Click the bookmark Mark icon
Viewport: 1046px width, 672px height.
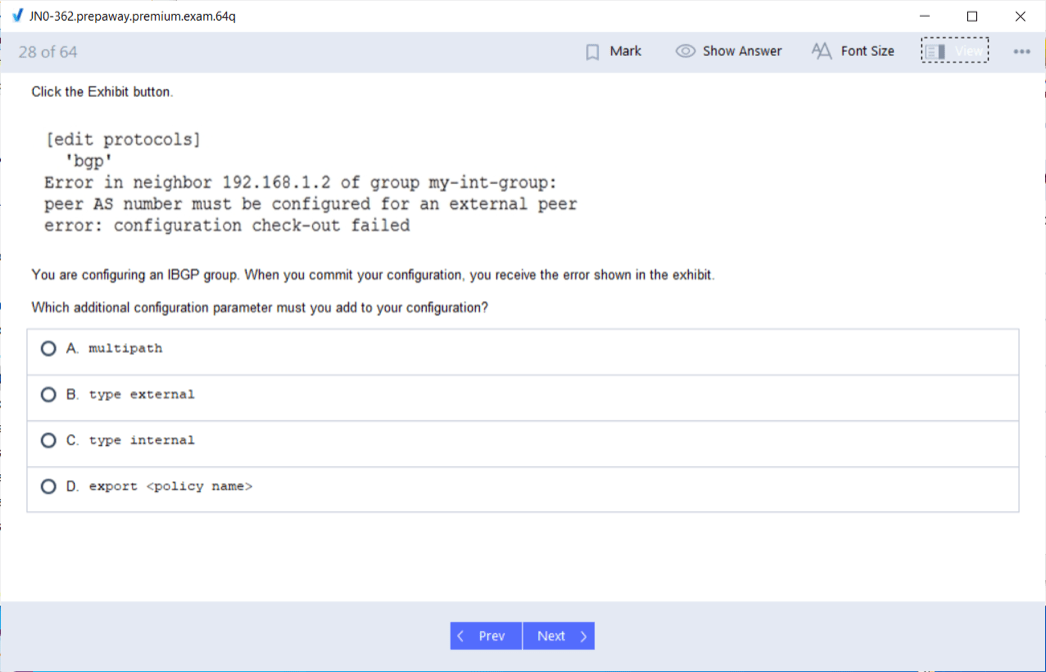(592, 52)
